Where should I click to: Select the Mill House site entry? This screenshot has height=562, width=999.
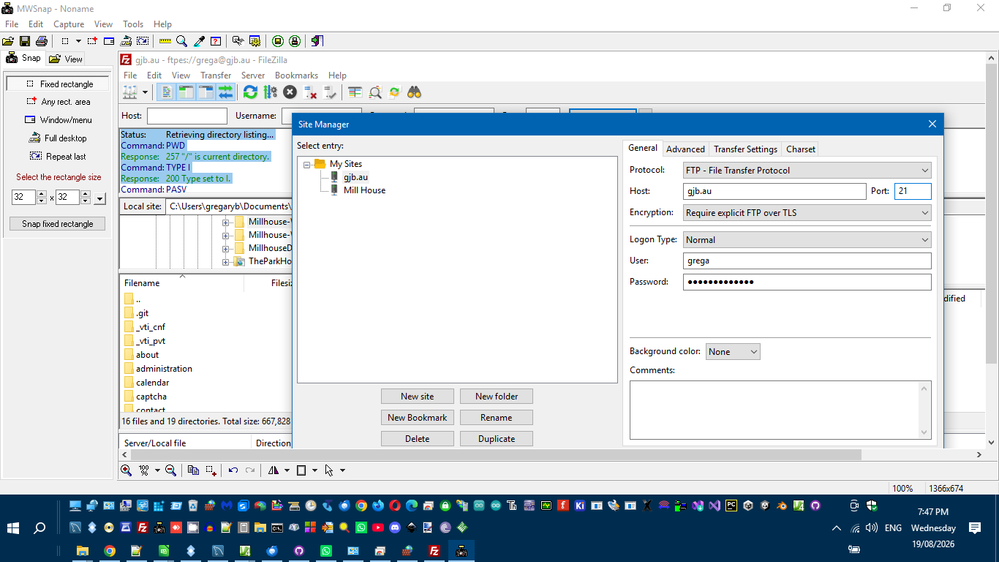click(364, 191)
